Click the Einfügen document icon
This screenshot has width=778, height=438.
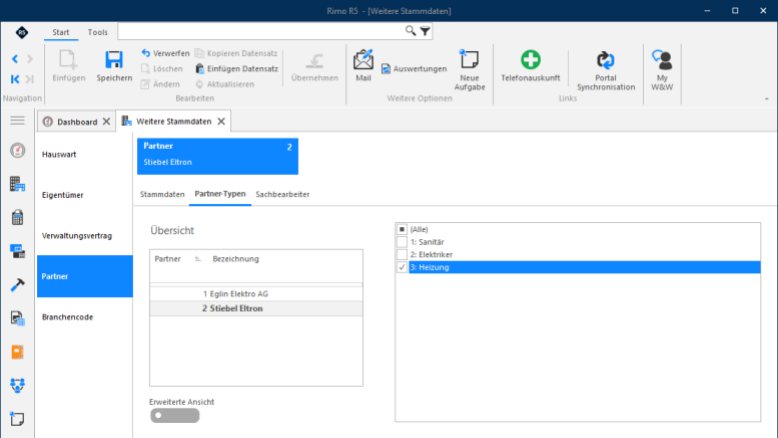[x=68, y=60]
